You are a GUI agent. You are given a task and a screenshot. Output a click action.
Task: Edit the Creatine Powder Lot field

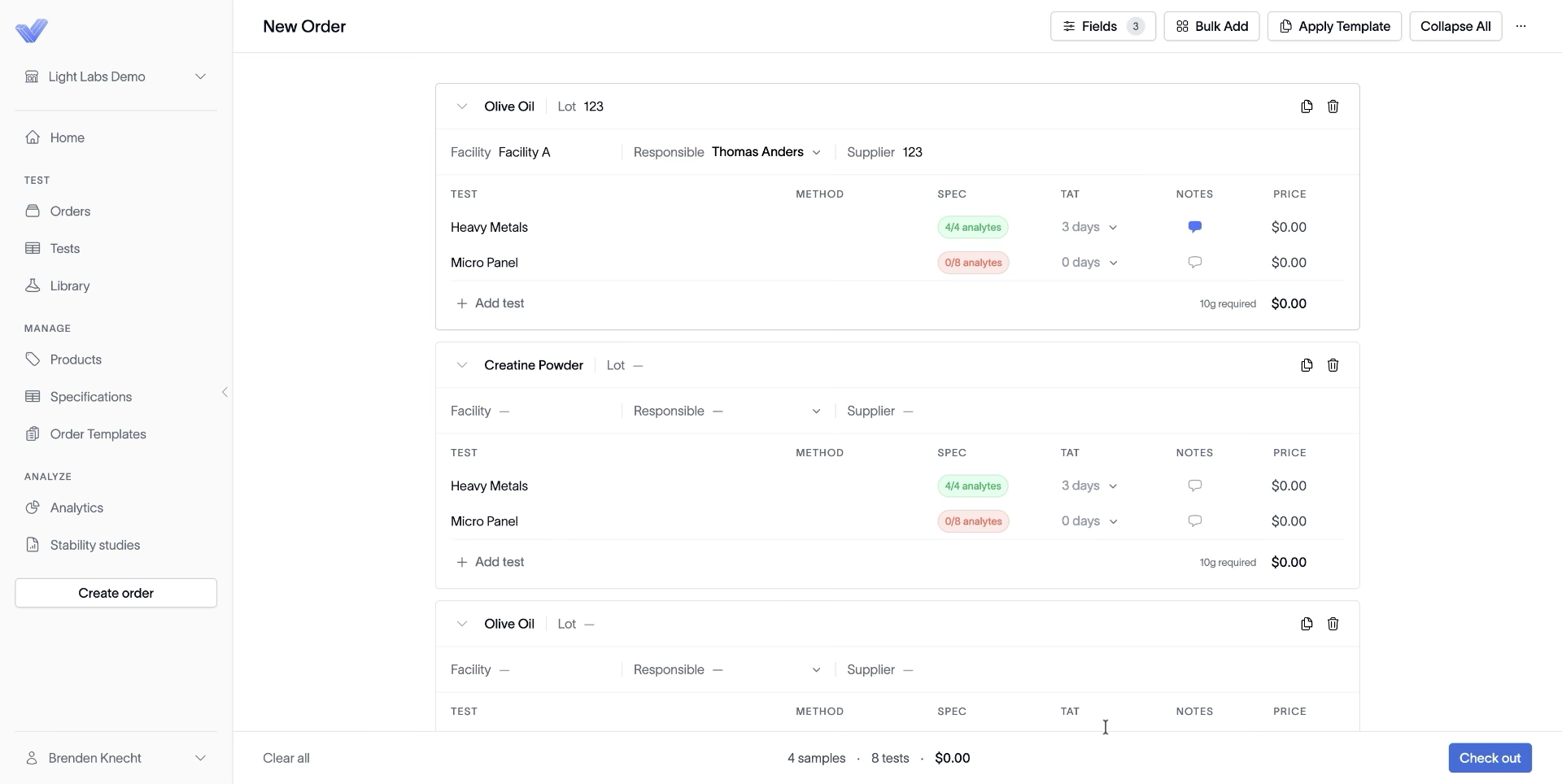coord(638,365)
